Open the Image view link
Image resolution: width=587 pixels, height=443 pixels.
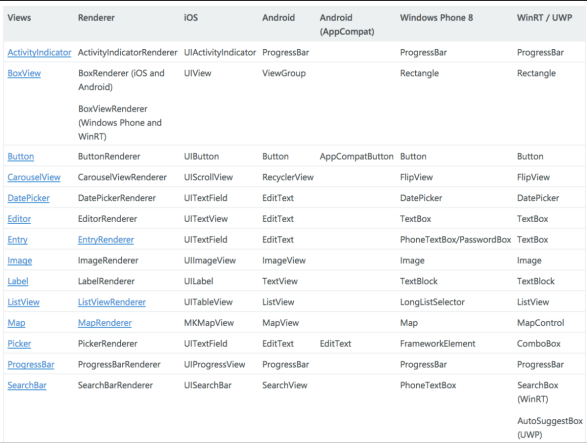point(20,261)
